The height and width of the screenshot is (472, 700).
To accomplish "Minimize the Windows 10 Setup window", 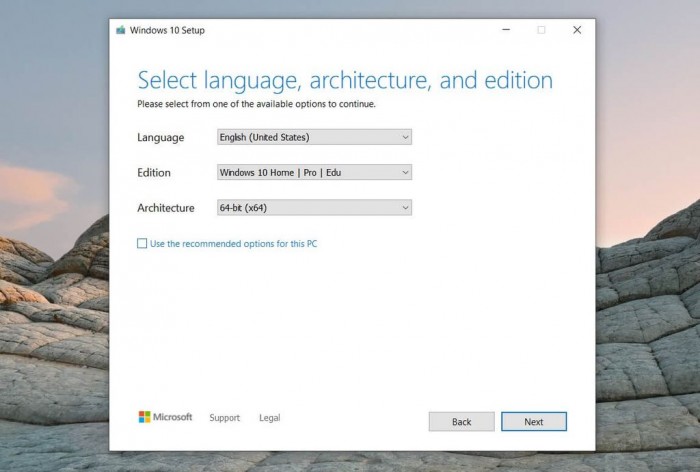I will point(506,30).
